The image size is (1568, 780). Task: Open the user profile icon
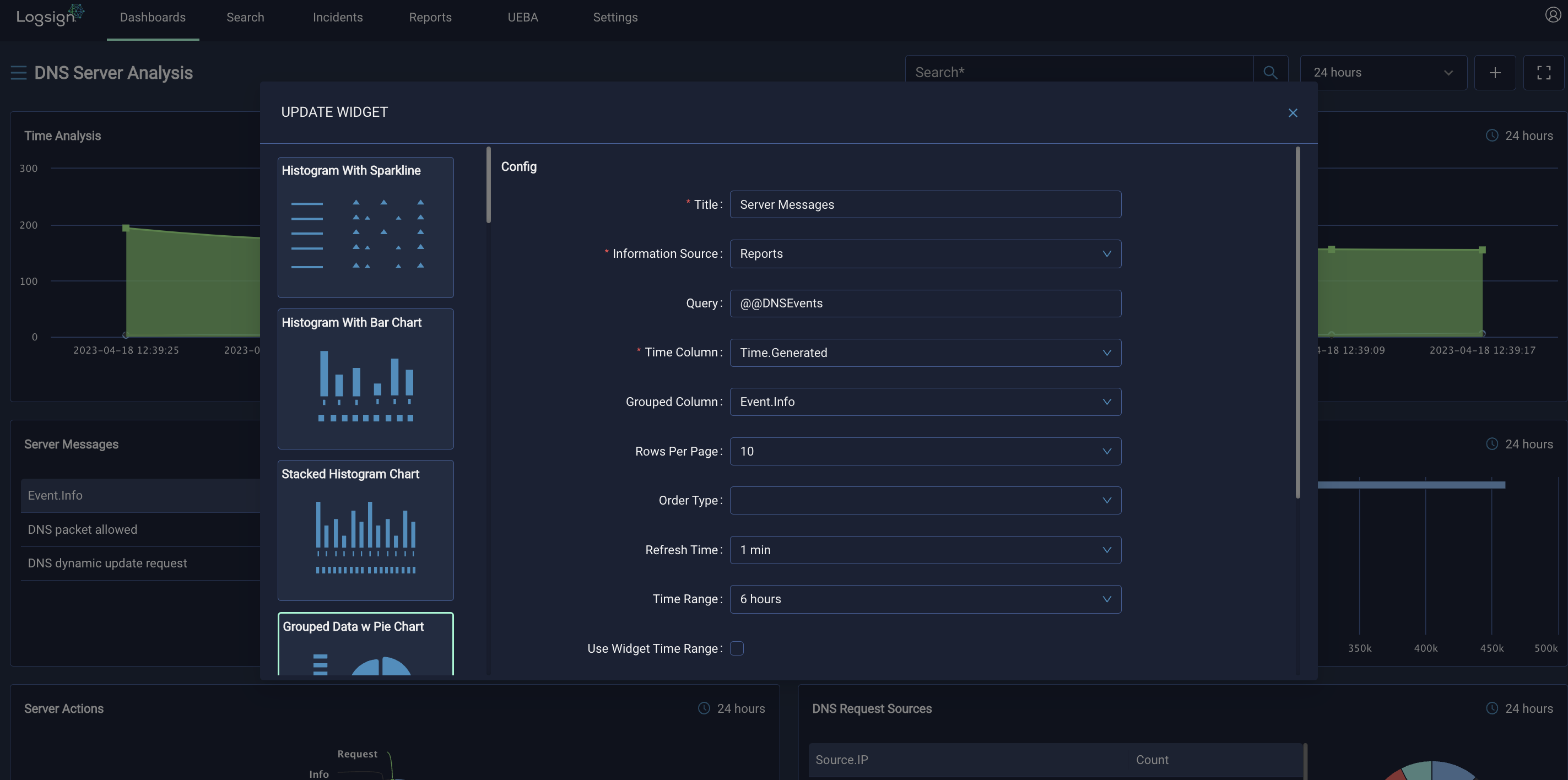pyautogui.click(x=1553, y=15)
